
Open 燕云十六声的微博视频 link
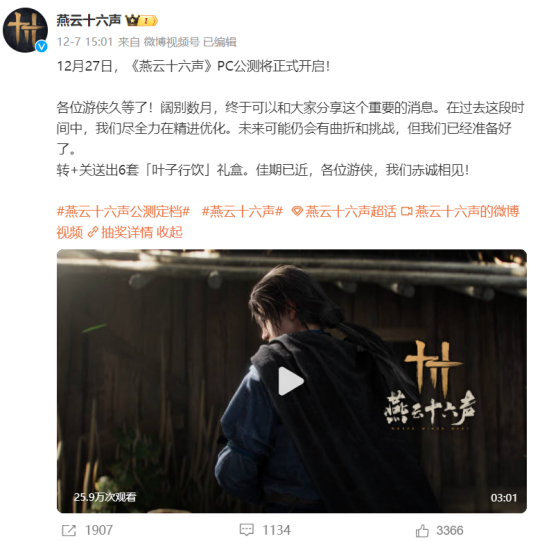click(x=288, y=222)
